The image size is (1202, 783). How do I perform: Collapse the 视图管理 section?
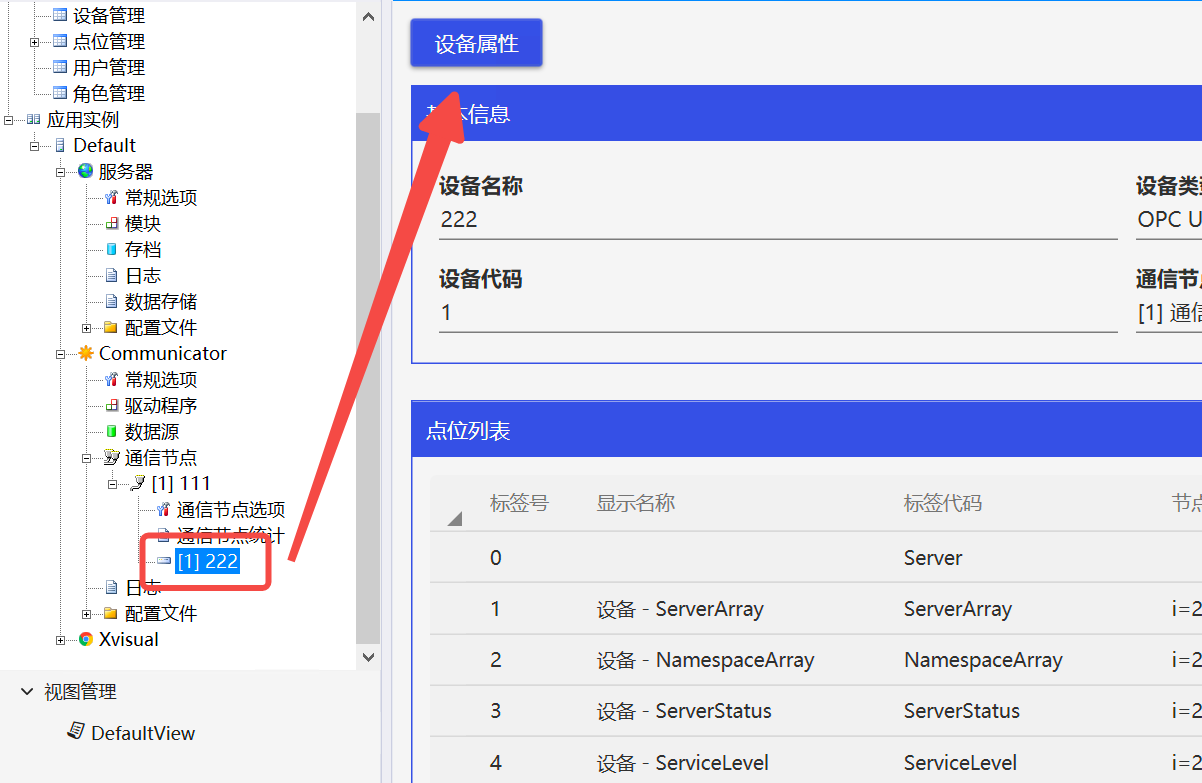tap(26, 691)
